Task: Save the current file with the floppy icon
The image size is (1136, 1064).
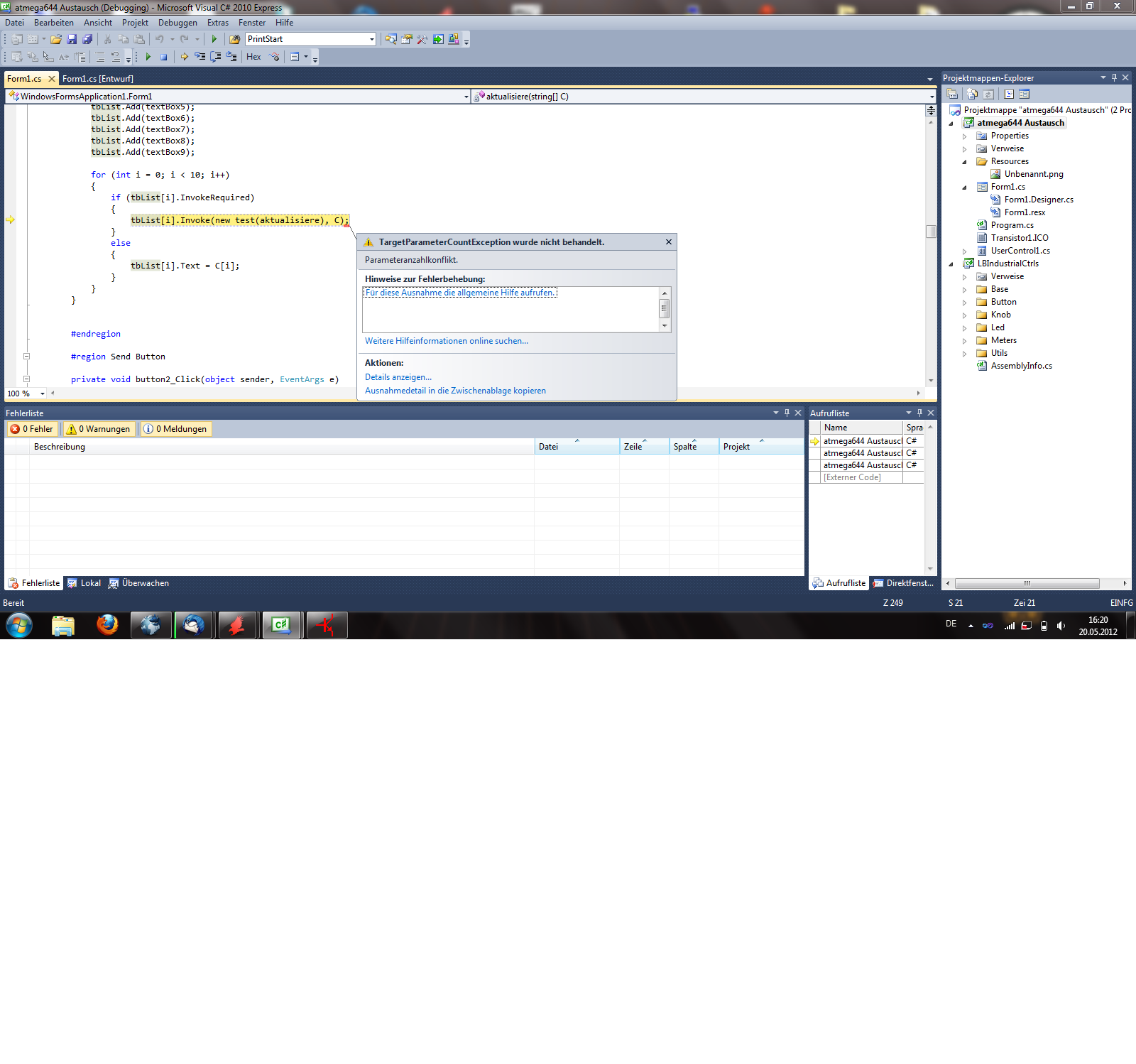Action: 72,39
